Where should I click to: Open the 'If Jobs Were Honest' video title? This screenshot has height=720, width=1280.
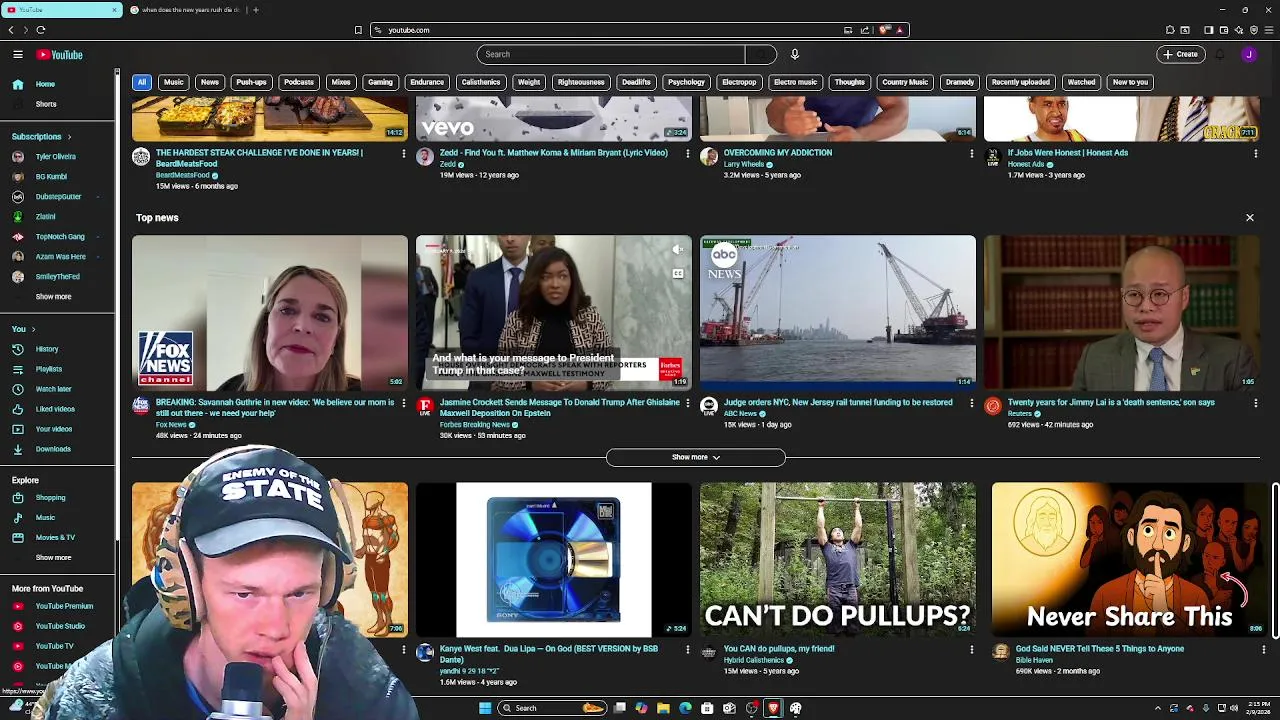coord(1068,153)
